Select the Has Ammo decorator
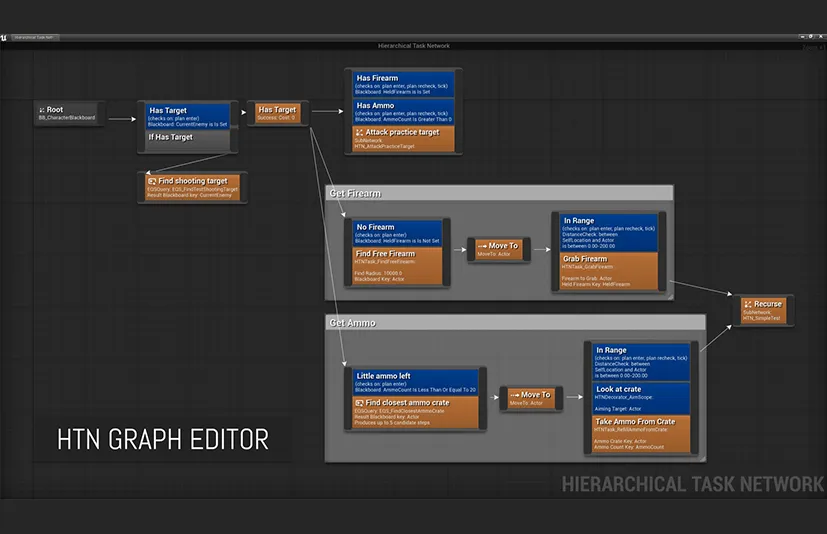 point(403,112)
